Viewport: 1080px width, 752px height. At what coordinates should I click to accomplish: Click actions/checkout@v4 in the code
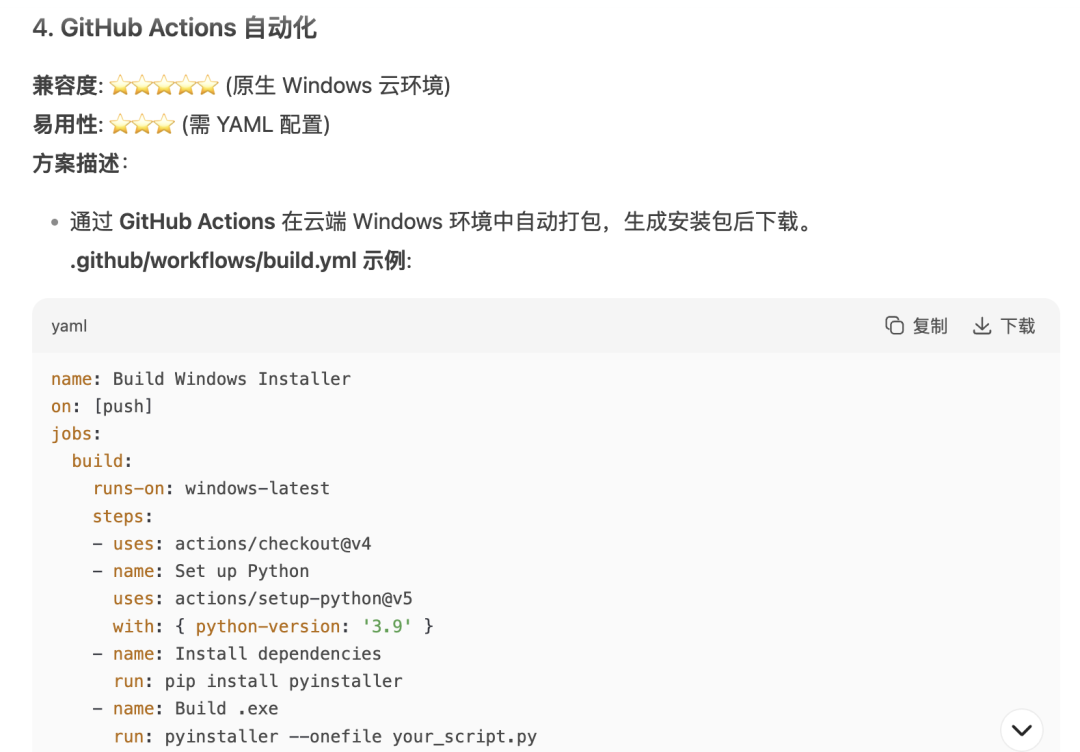coord(273,543)
